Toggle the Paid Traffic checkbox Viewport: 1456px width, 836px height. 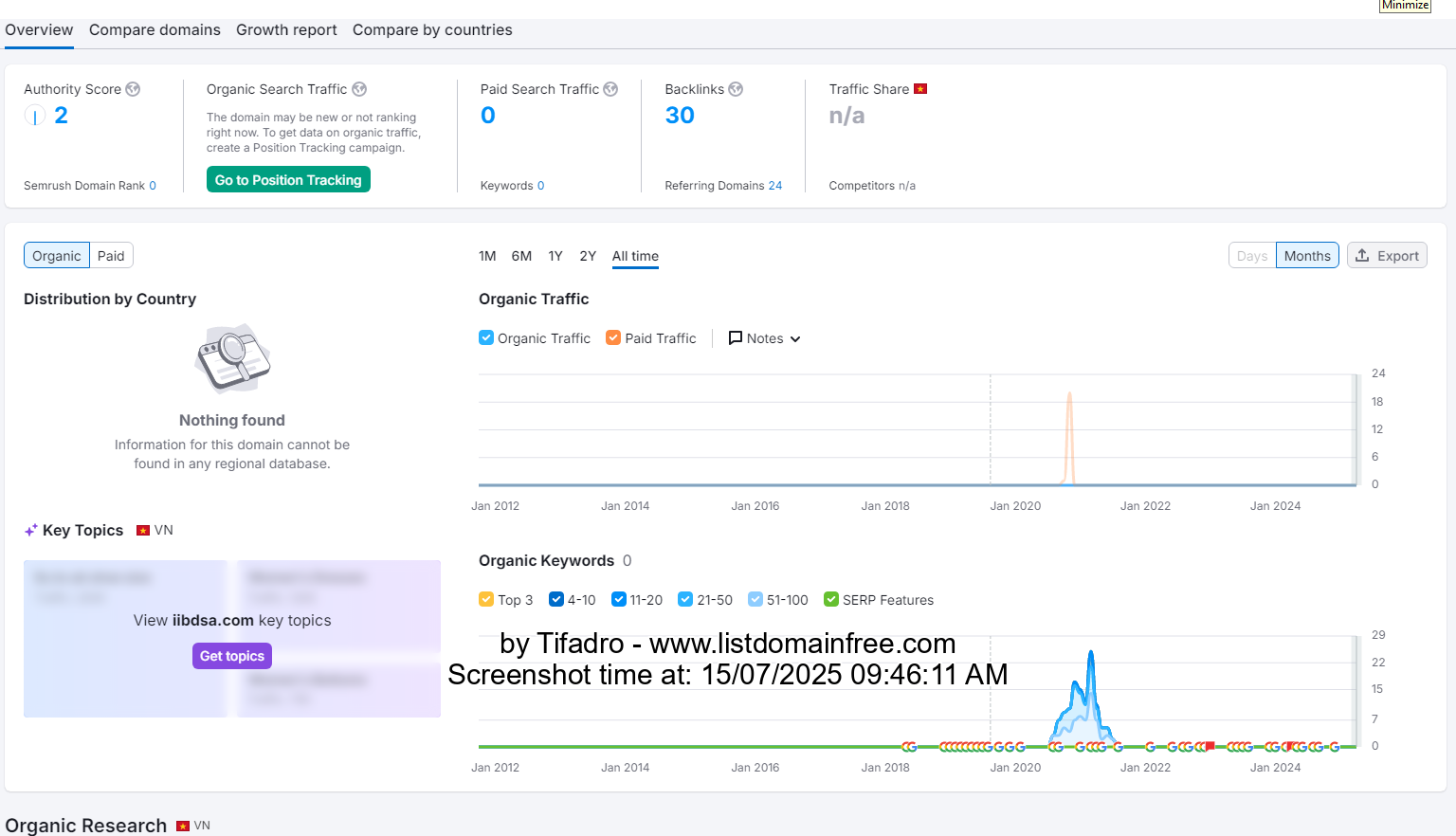click(x=613, y=337)
